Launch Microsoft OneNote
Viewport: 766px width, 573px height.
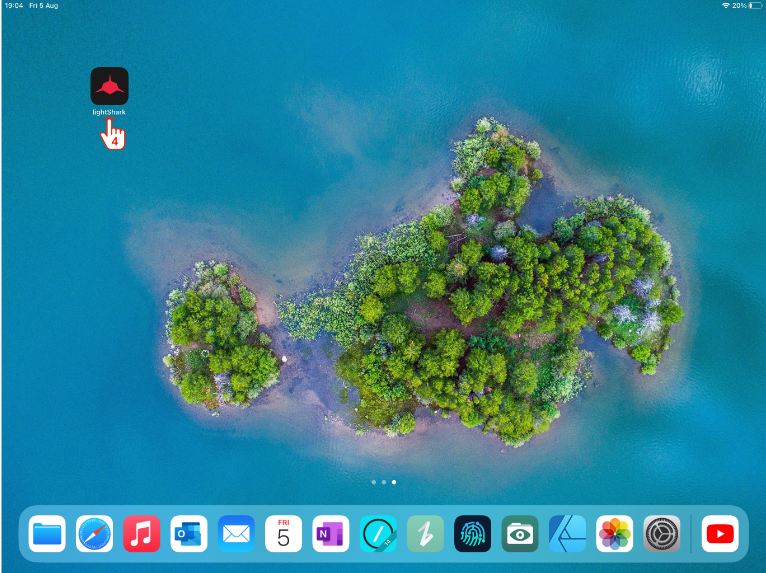click(331, 533)
